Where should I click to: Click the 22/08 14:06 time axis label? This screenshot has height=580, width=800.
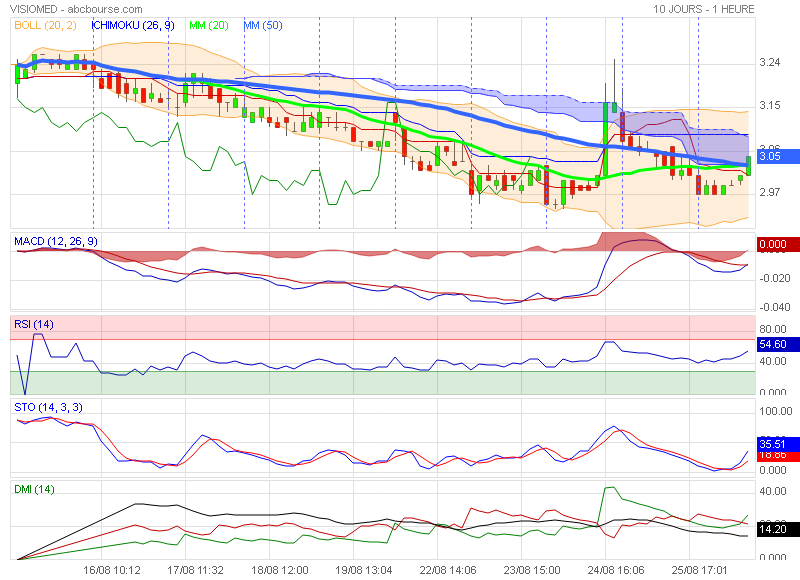(448, 570)
